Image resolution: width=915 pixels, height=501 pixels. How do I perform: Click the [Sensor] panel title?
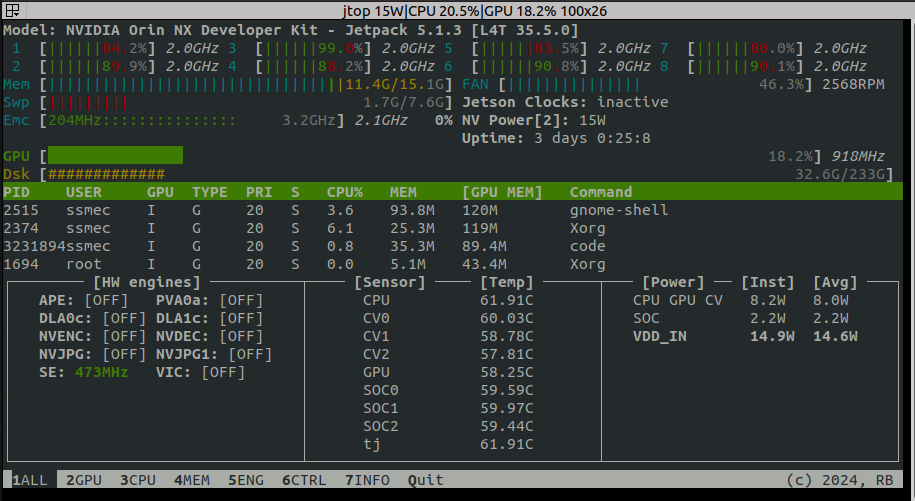point(390,282)
